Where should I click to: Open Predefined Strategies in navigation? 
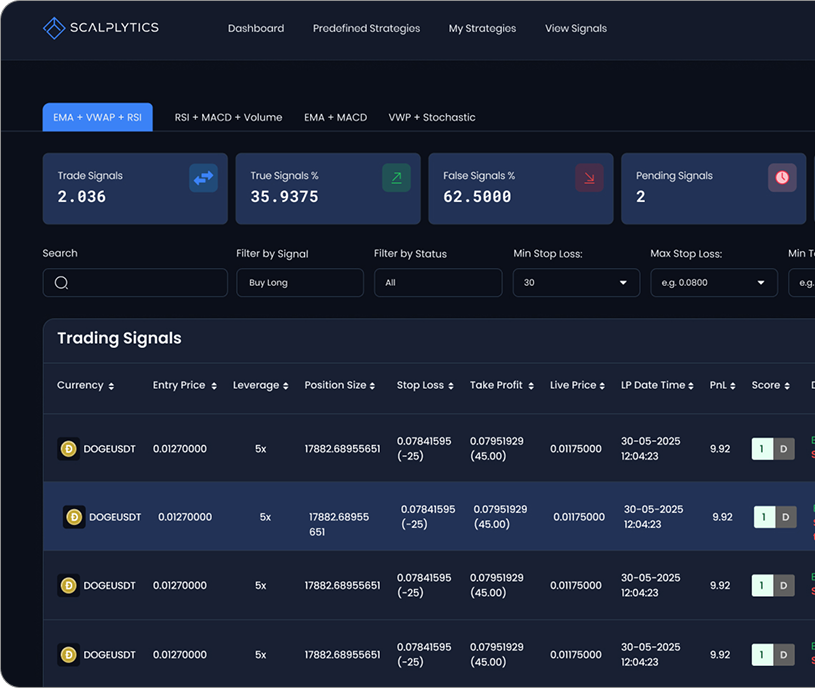pos(366,28)
